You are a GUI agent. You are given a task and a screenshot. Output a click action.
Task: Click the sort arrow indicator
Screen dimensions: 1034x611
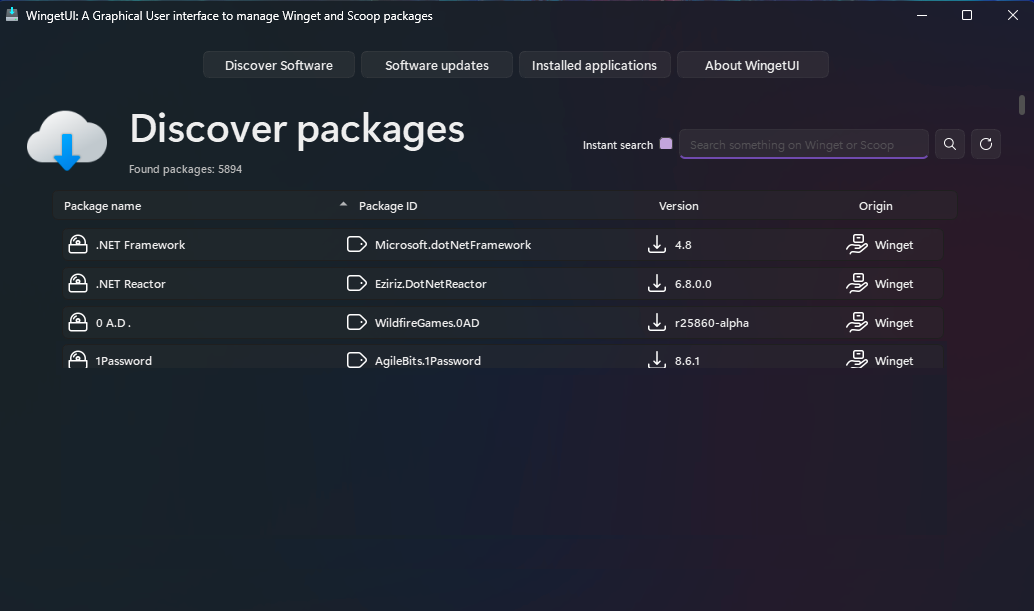pyautogui.click(x=343, y=204)
